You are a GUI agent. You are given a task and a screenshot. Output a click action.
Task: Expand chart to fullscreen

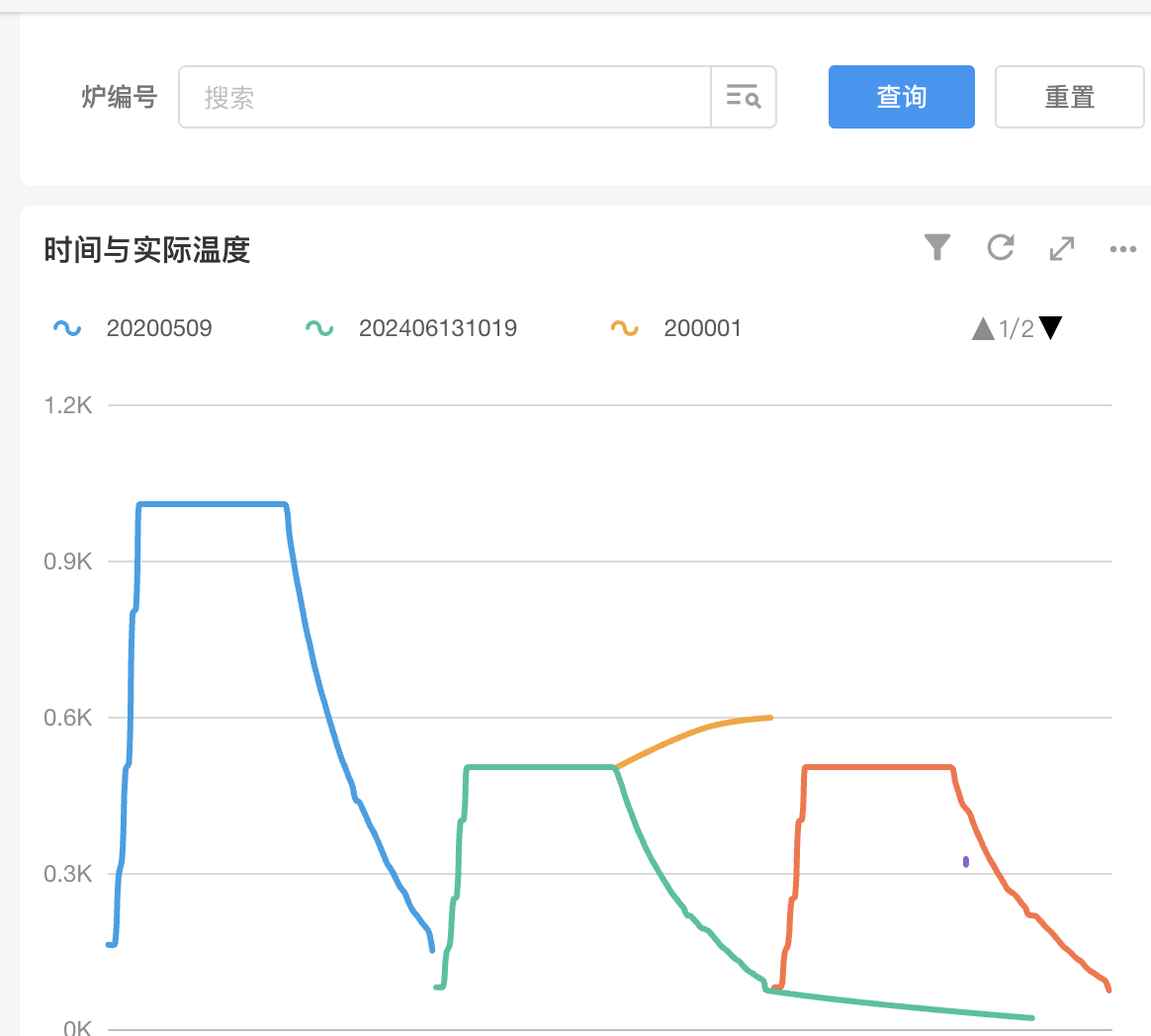1062,248
